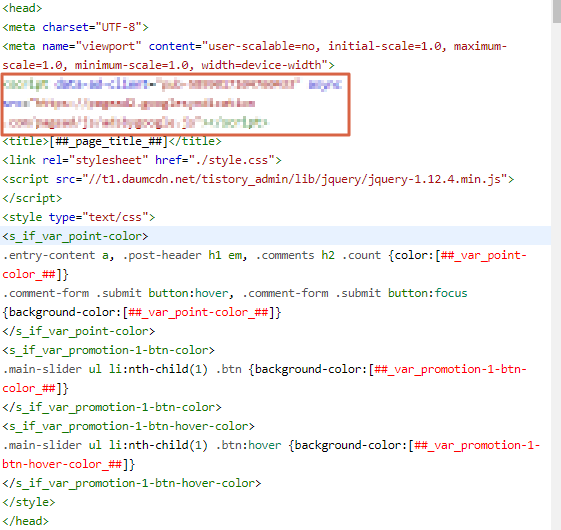The height and width of the screenshot is (530, 561).
Task: Click the </head> closing tag line
Action: click(25, 521)
